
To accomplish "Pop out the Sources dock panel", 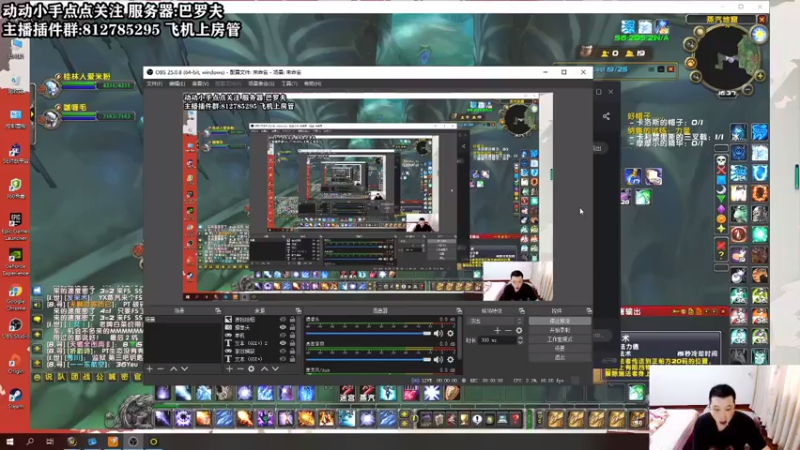I will (x=298, y=310).
